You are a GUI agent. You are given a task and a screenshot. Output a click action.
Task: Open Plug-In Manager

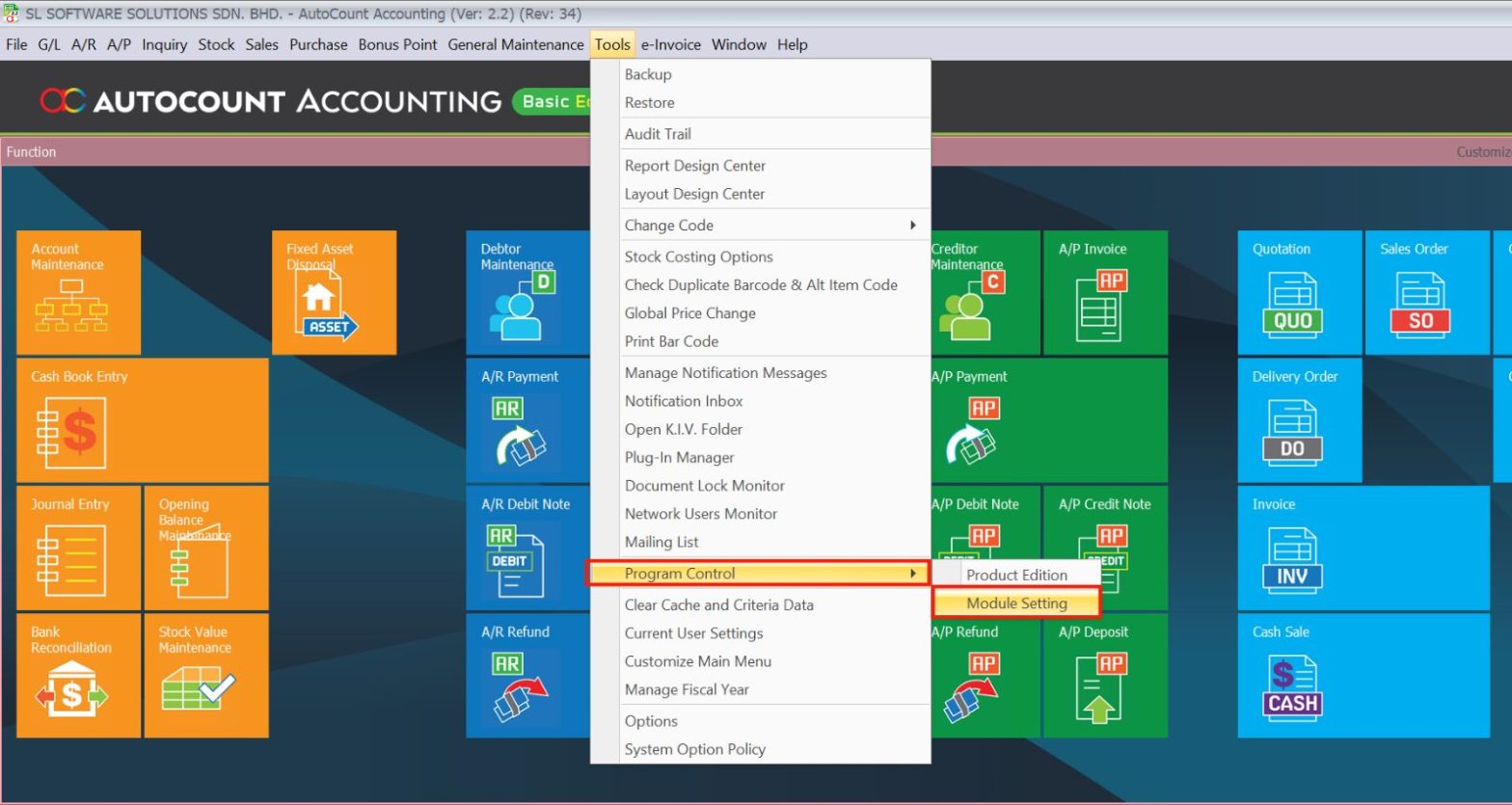(x=760, y=457)
